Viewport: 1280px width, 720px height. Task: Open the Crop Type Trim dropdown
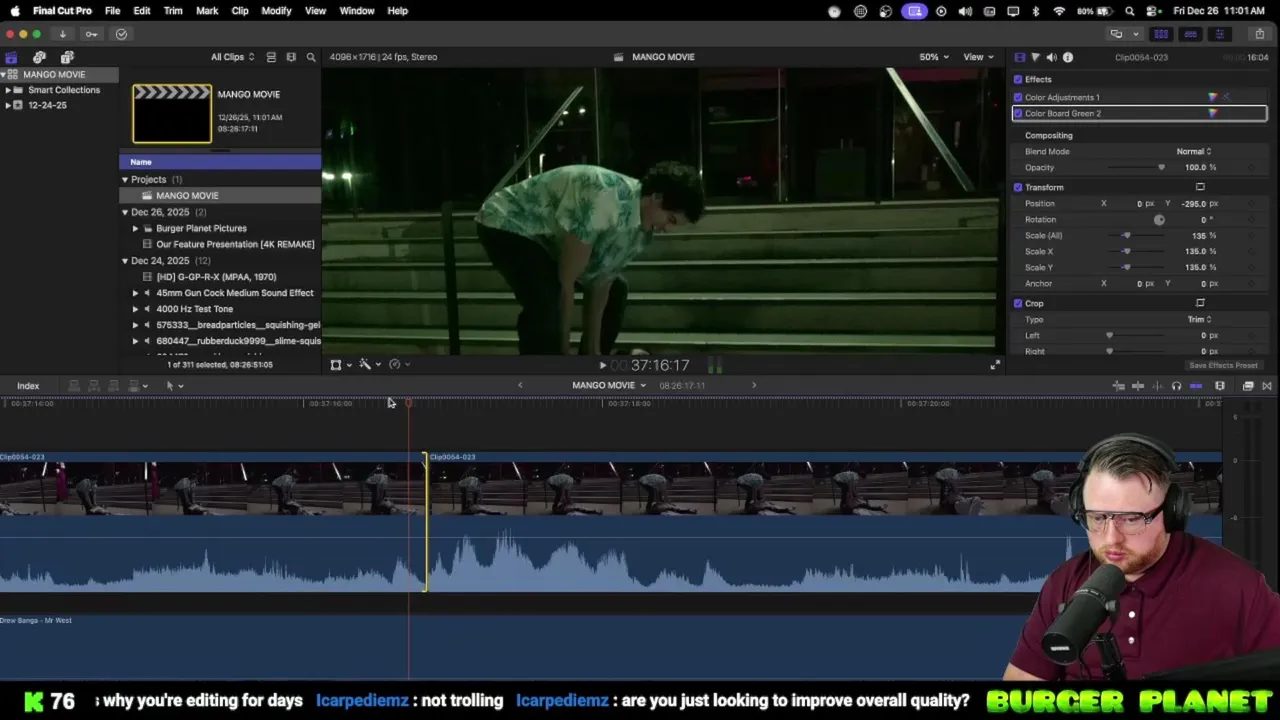click(1199, 319)
